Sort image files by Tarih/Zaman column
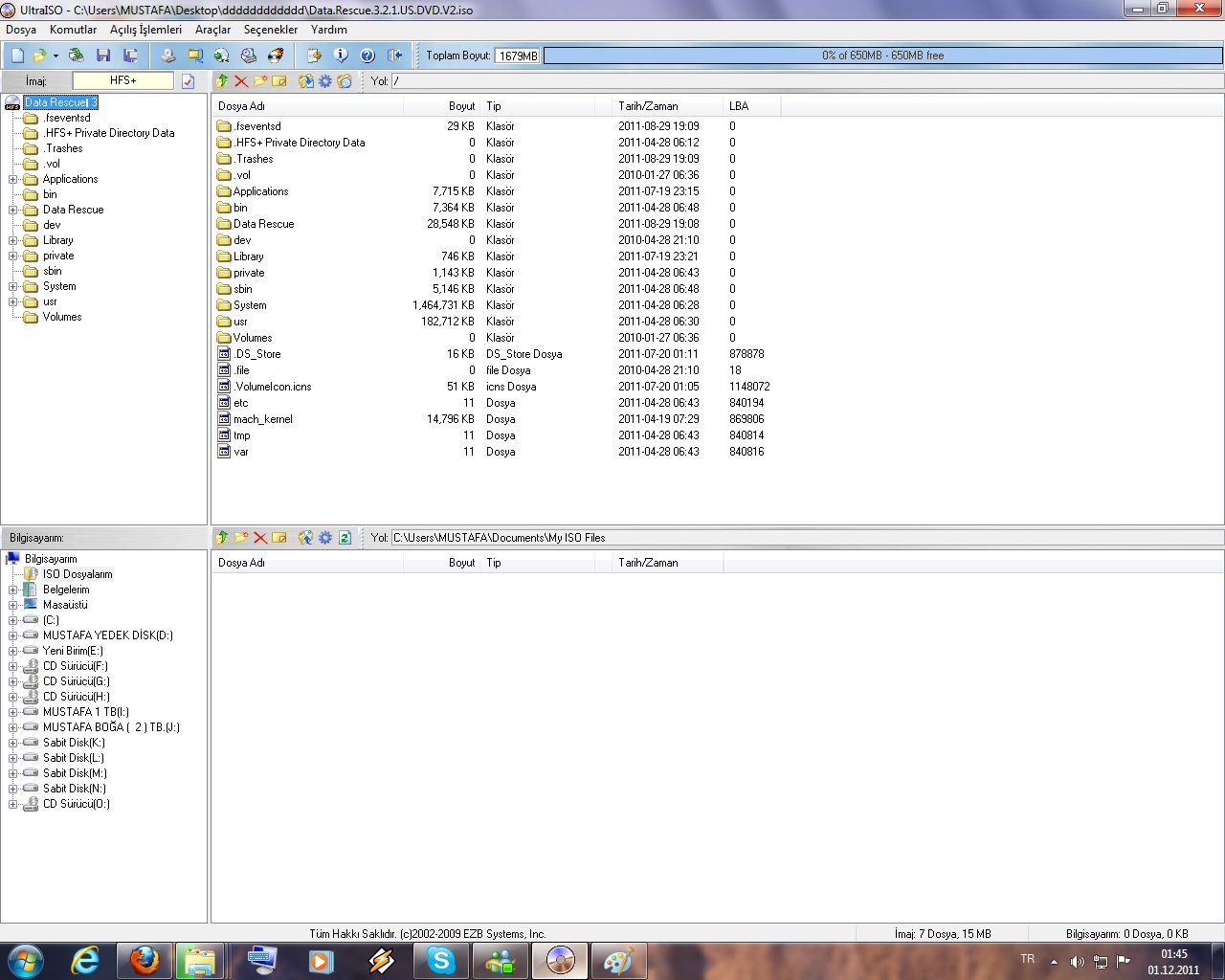This screenshot has height=980, width=1225. coord(667,106)
